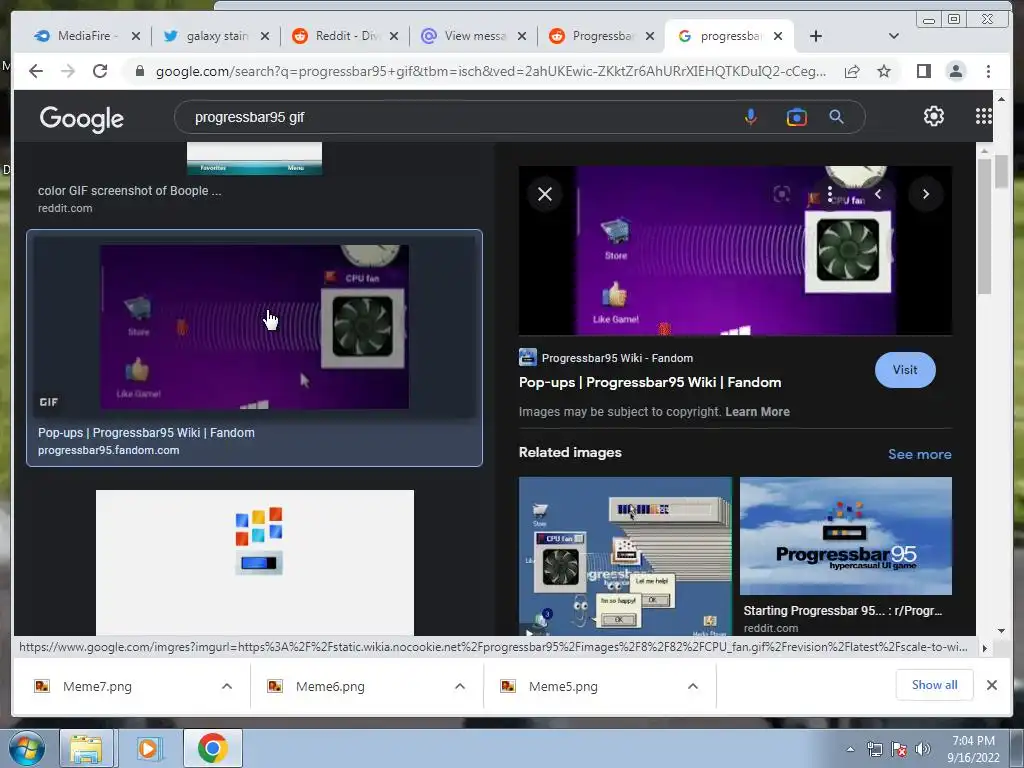Open Google quick settings gear
The width and height of the screenshot is (1024, 768).
933,116
